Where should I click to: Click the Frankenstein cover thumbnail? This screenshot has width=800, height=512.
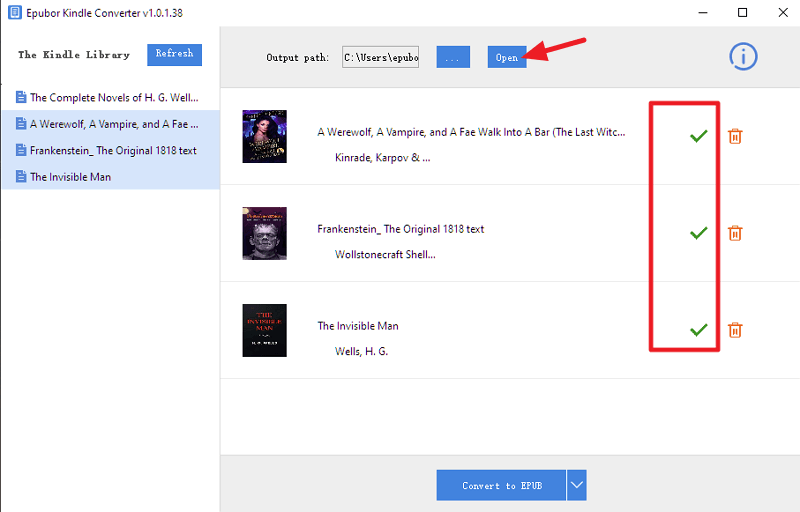(264, 233)
